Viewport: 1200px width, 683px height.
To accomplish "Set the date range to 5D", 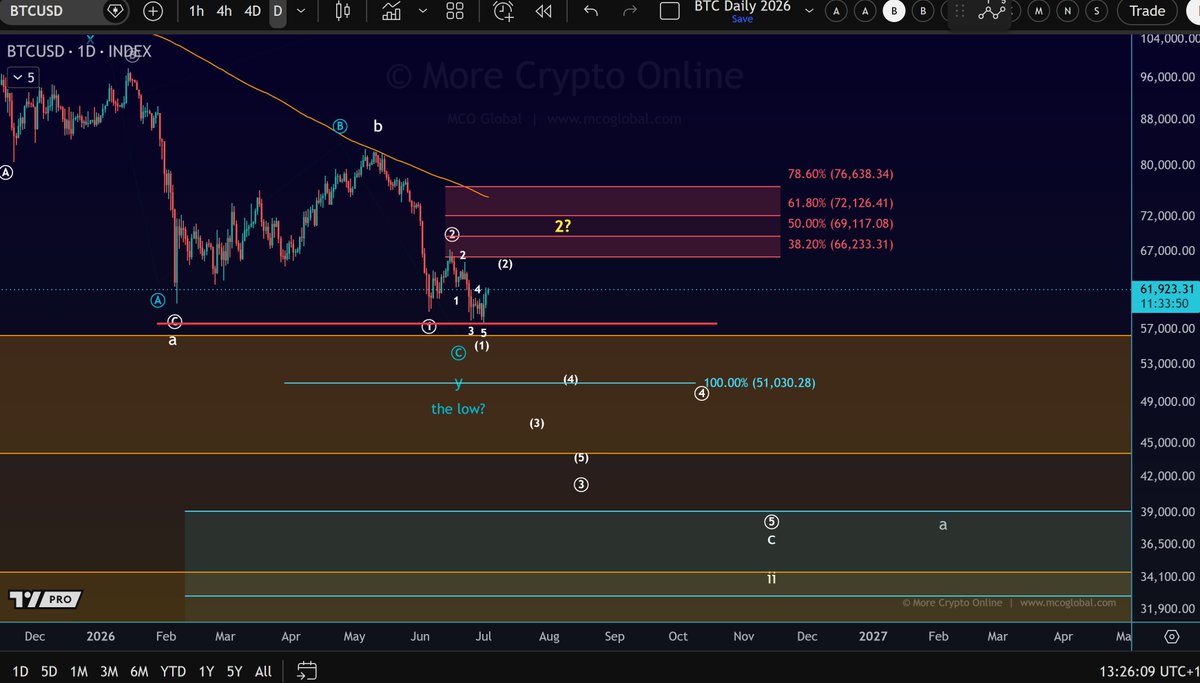I will [49, 671].
